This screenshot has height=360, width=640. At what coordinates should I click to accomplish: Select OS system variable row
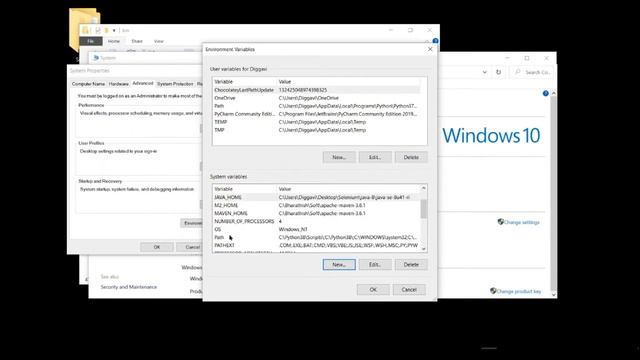[317, 229]
